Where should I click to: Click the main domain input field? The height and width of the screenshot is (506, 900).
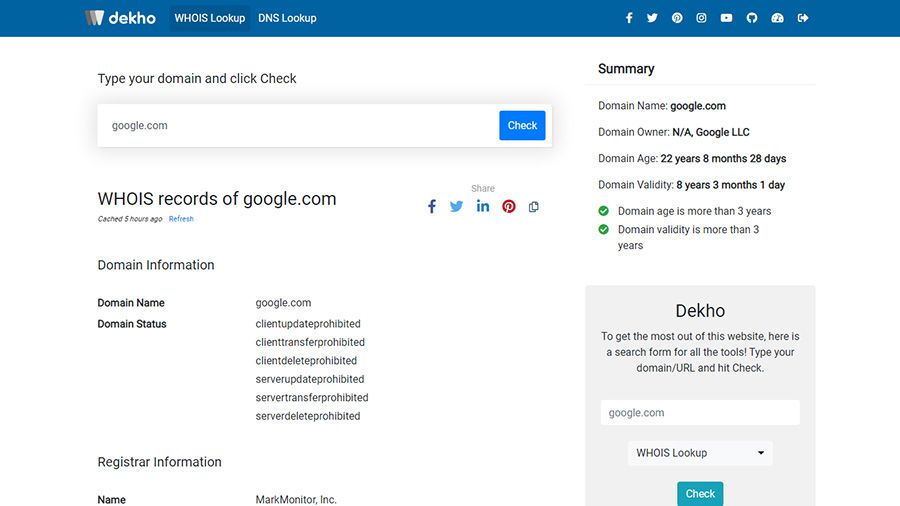[x=300, y=126]
